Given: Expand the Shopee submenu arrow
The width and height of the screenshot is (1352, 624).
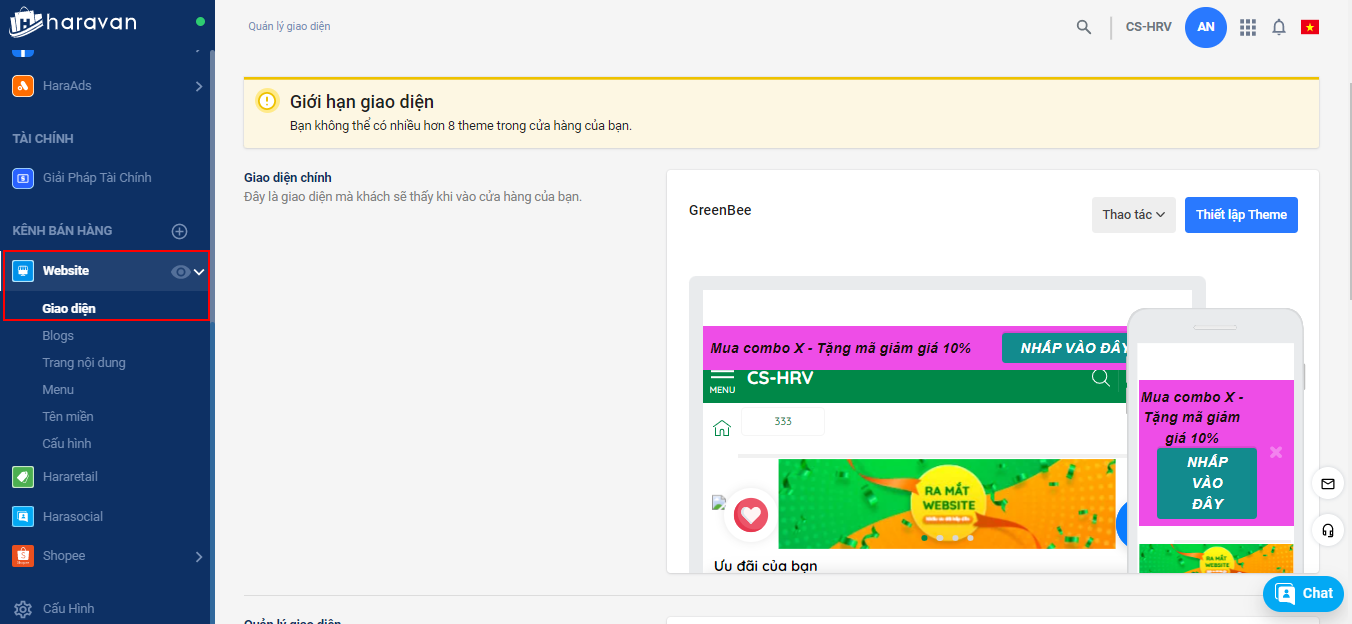Looking at the screenshot, I should tap(199, 556).
